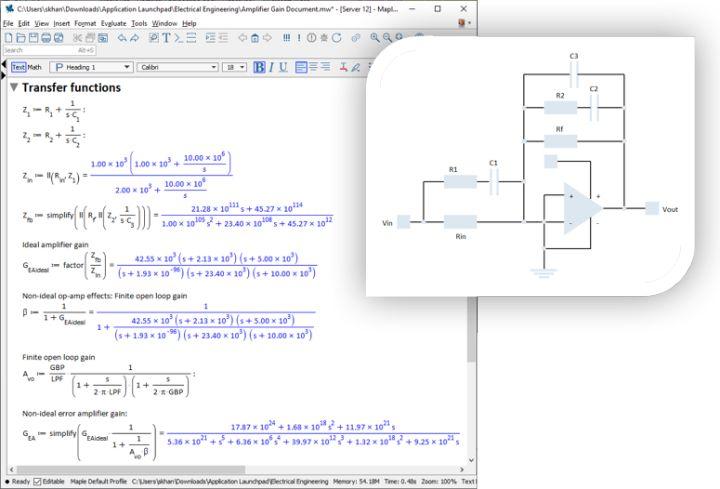Create a new document with the New icon
The height and width of the screenshot is (489, 720).
pos(9,38)
